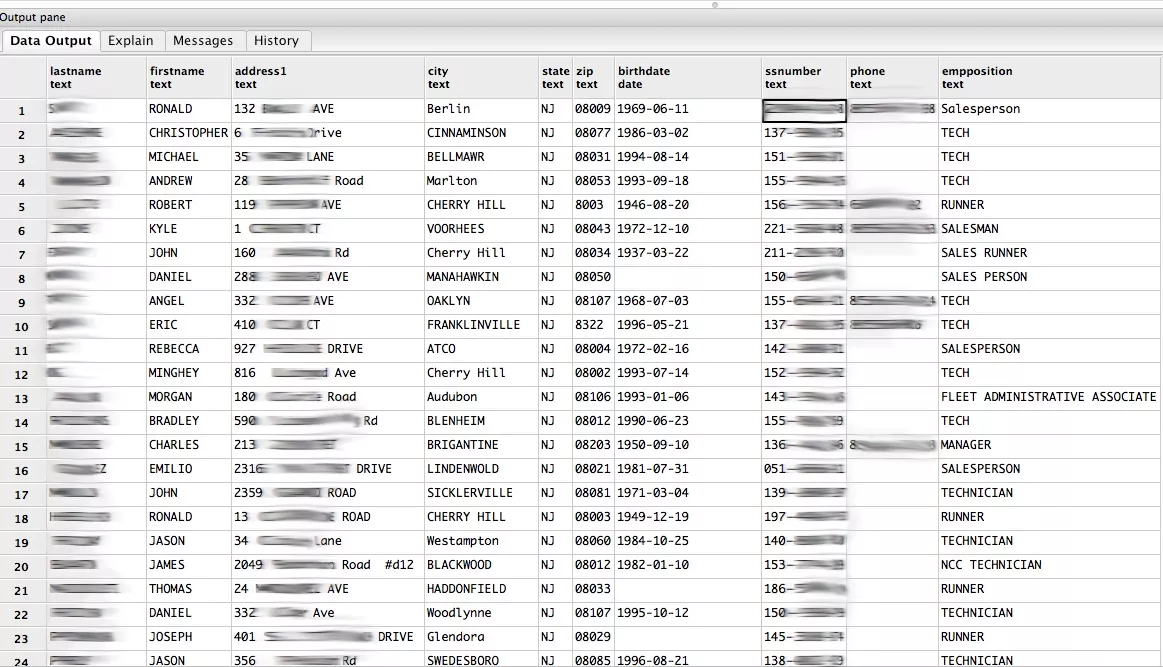
Task: Click the SALES RUNNER position cell
Action: [x=1050, y=253]
